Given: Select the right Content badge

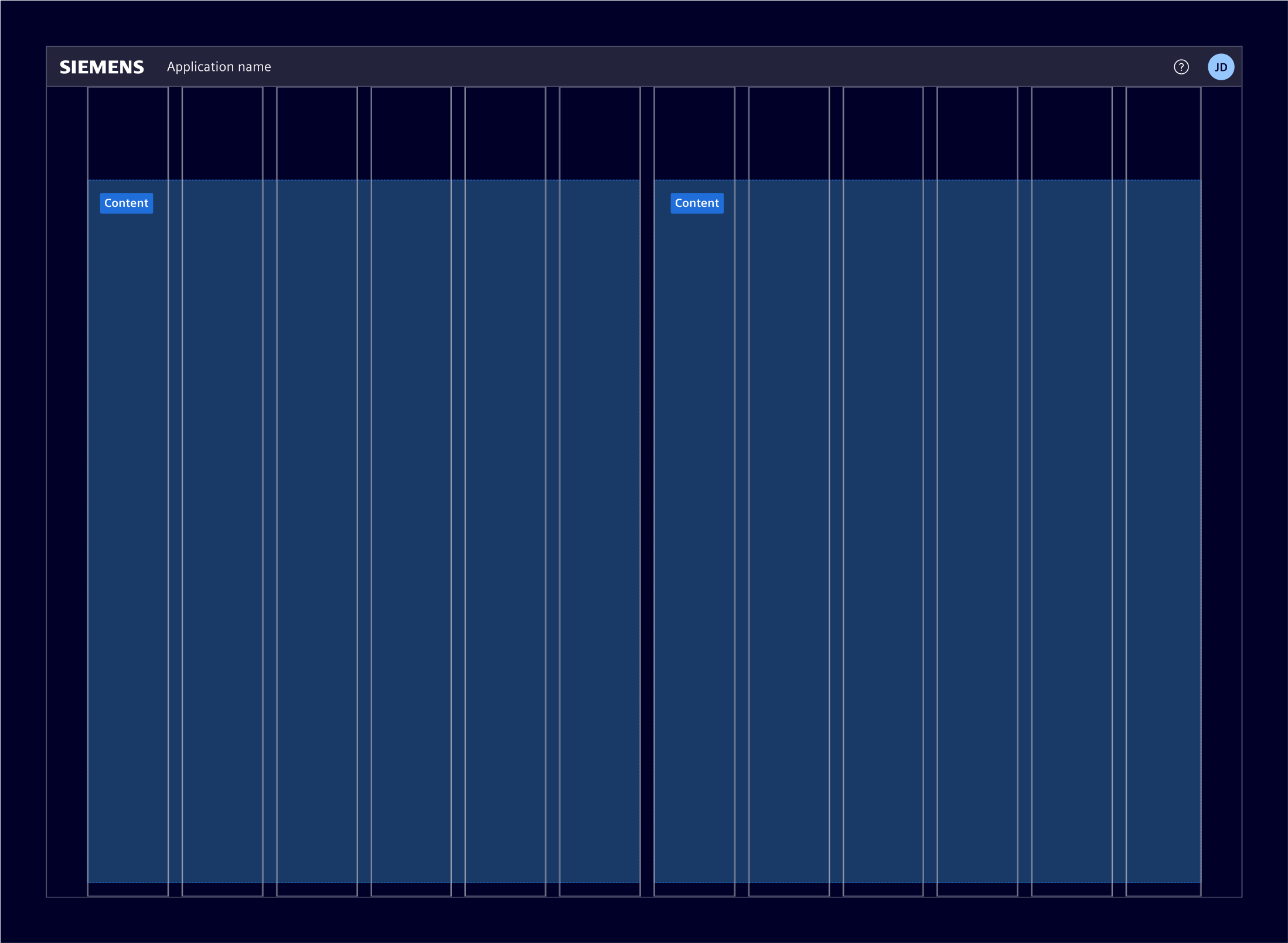Looking at the screenshot, I should coord(697,203).
